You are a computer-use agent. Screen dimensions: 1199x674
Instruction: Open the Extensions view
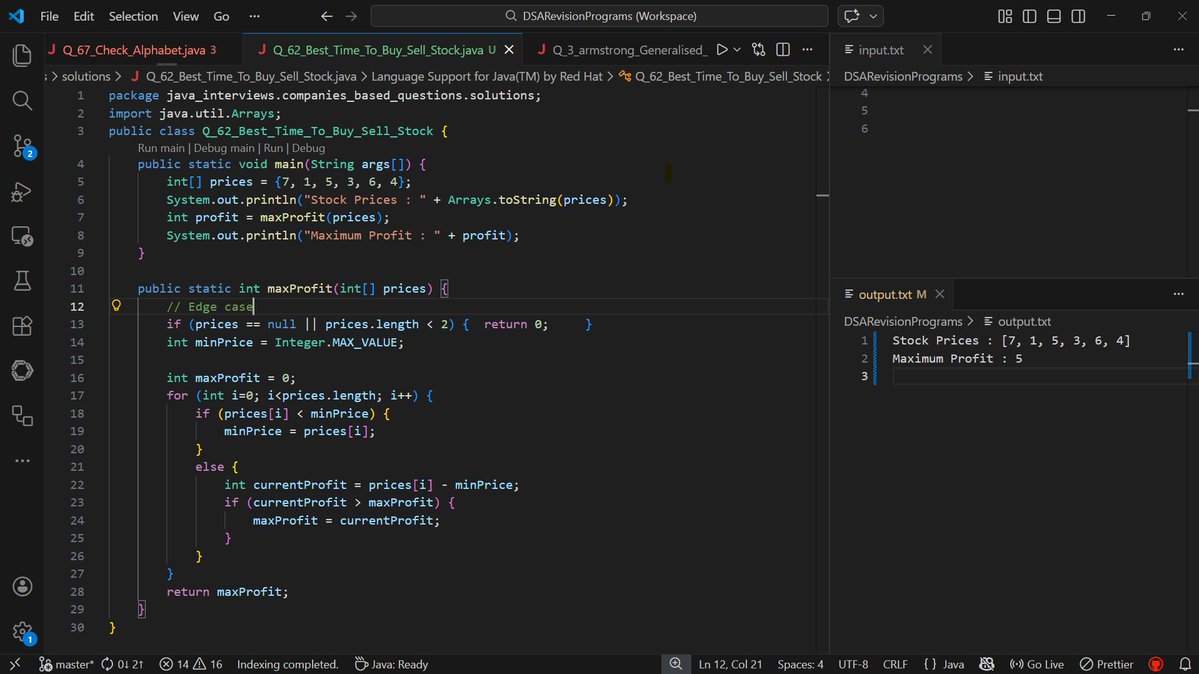[22, 326]
